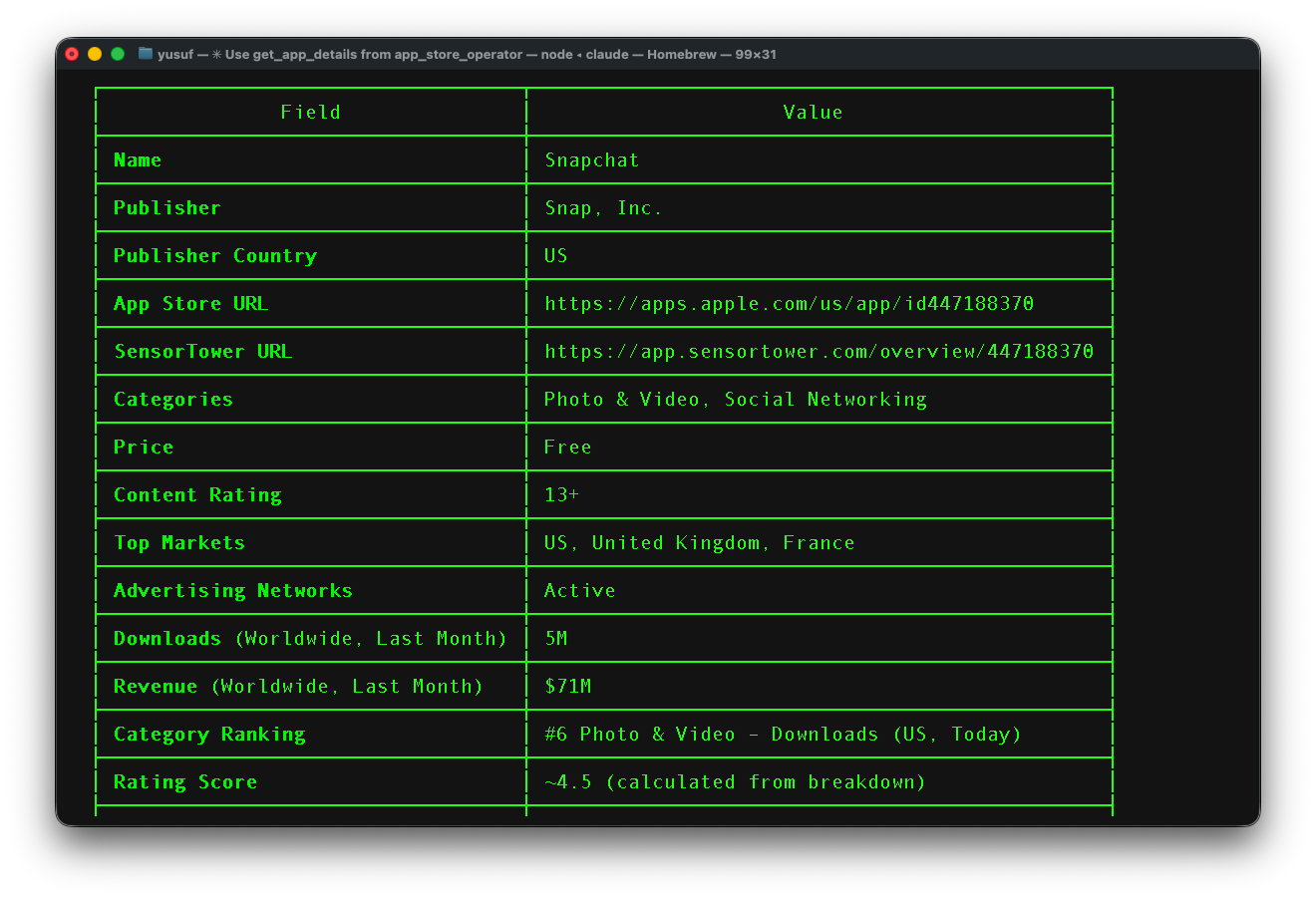Click the window title text starting with yusuf
The width and height of the screenshot is (1316, 900).
click(467, 55)
